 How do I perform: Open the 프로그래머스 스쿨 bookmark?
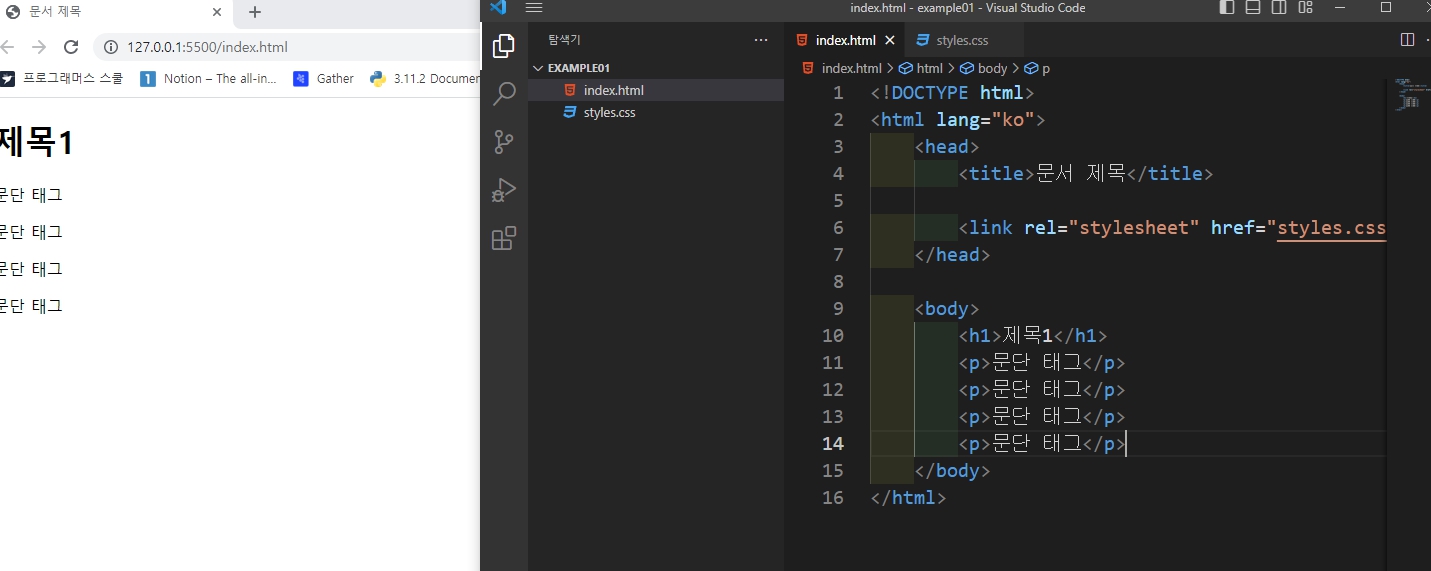[x=62, y=78]
